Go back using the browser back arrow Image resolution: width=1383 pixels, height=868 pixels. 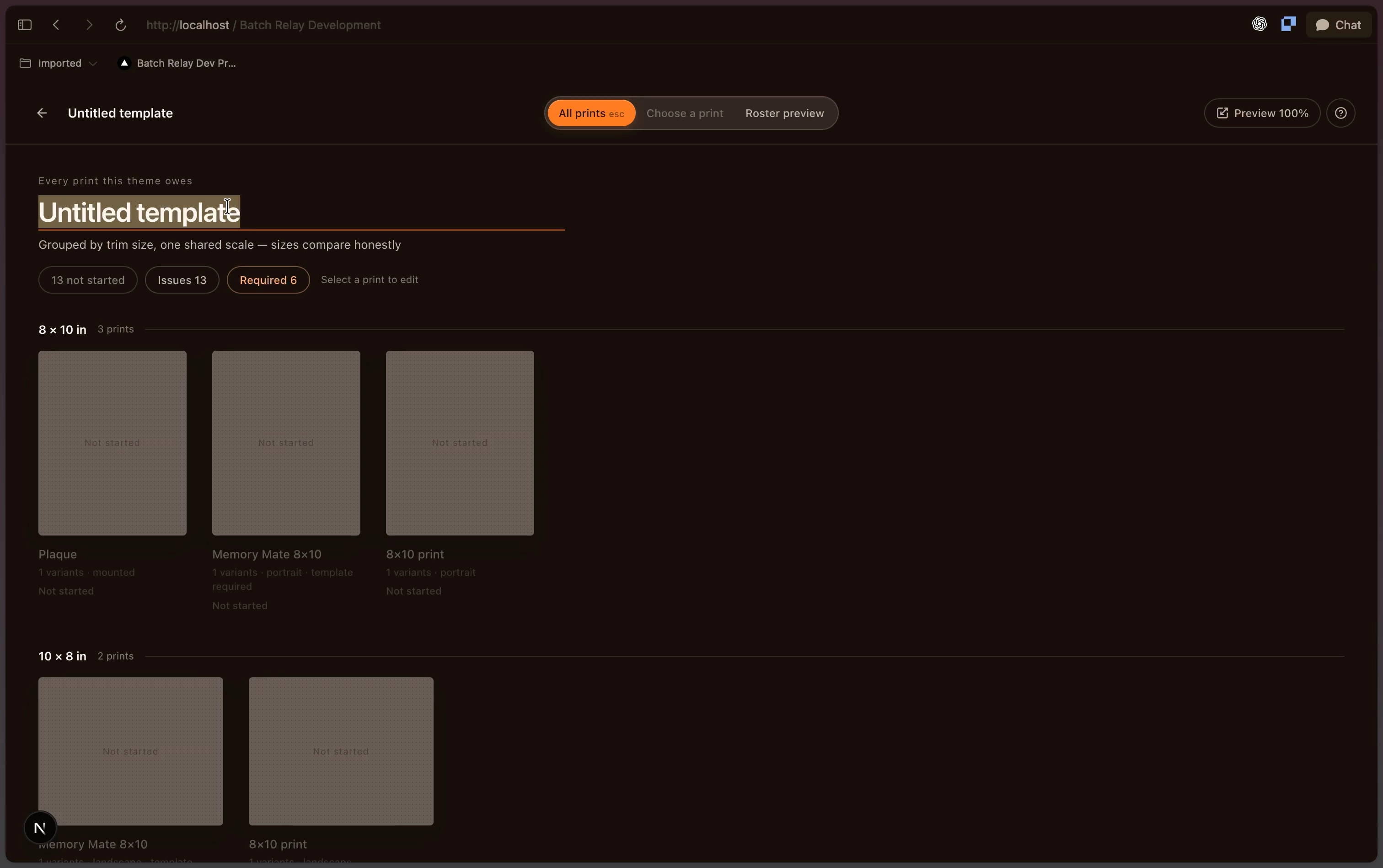[x=56, y=25]
